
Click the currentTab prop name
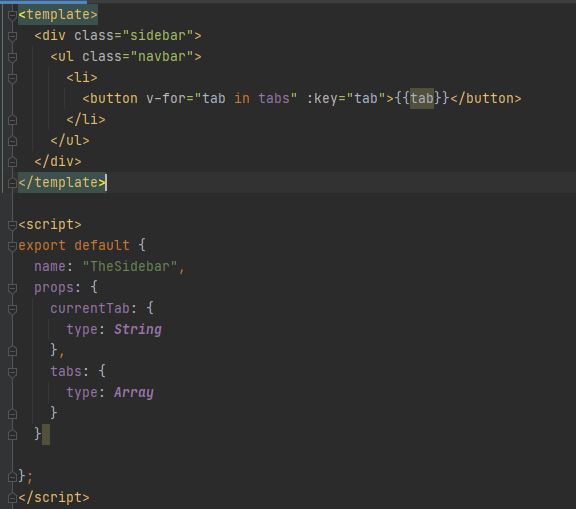(90, 308)
